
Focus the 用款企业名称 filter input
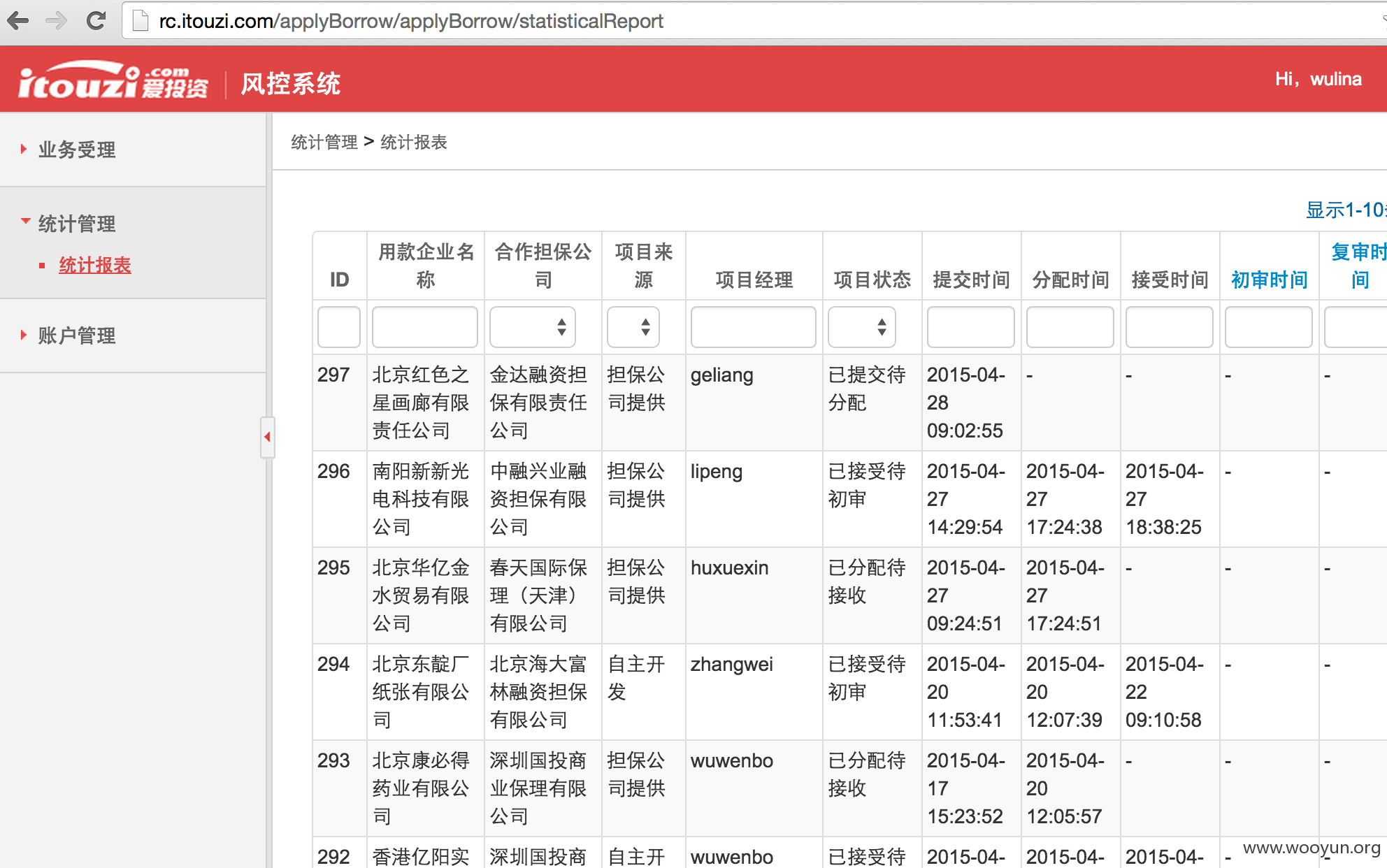coord(425,326)
